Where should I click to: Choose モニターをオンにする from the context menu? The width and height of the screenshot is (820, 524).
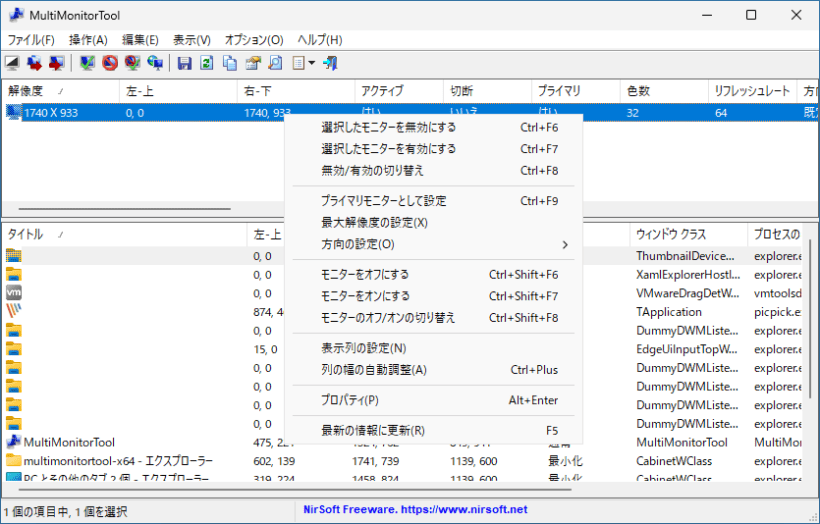433,296
